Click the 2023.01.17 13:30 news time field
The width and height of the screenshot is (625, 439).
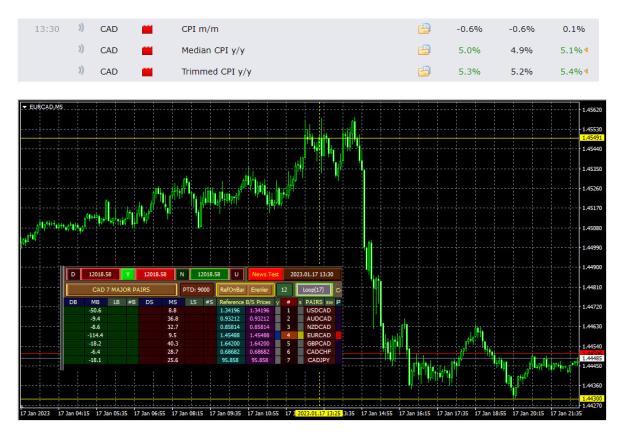[312, 274]
